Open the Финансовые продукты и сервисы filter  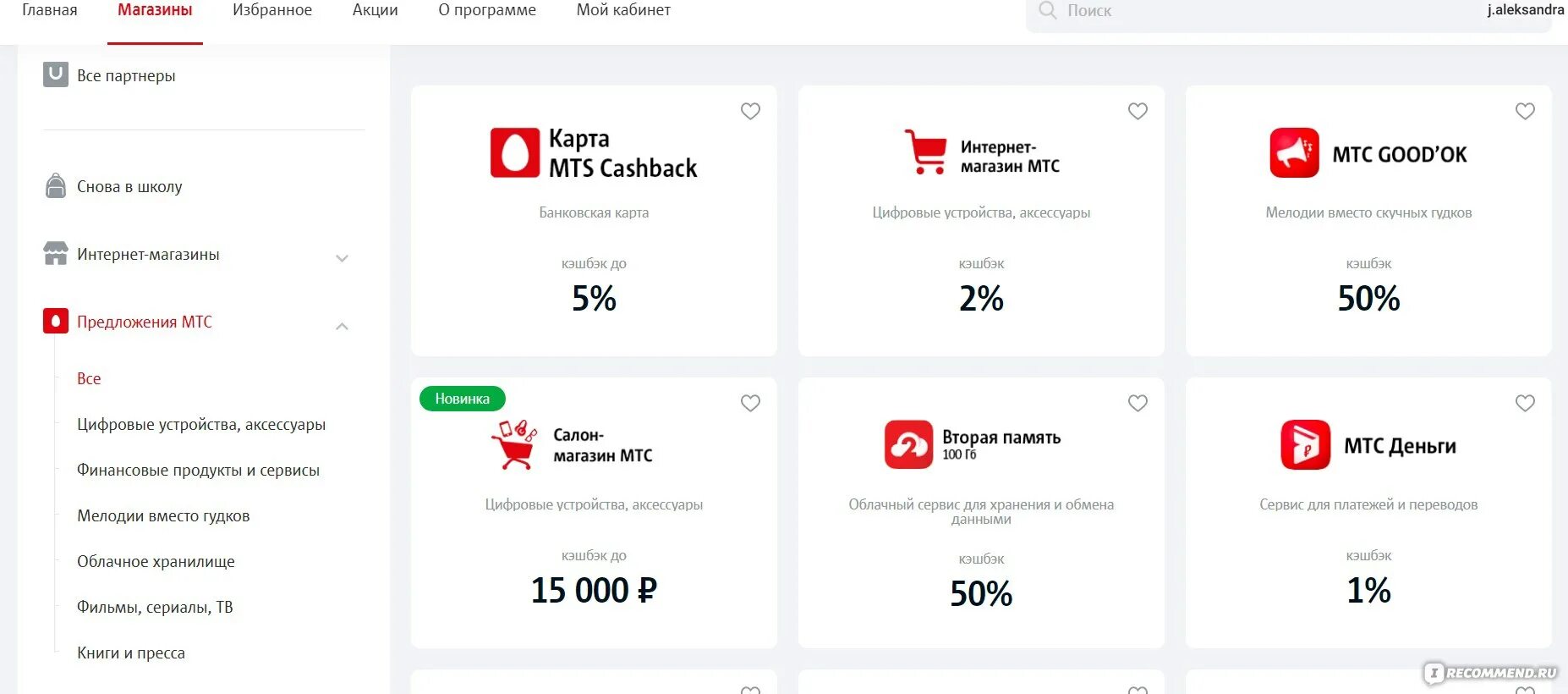[198, 470]
